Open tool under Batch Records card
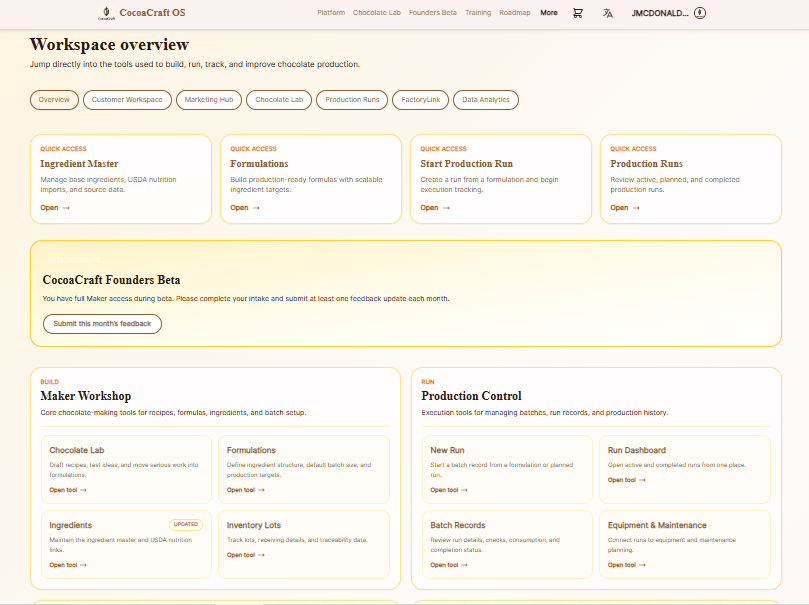This screenshot has width=809, height=605. [x=449, y=565]
